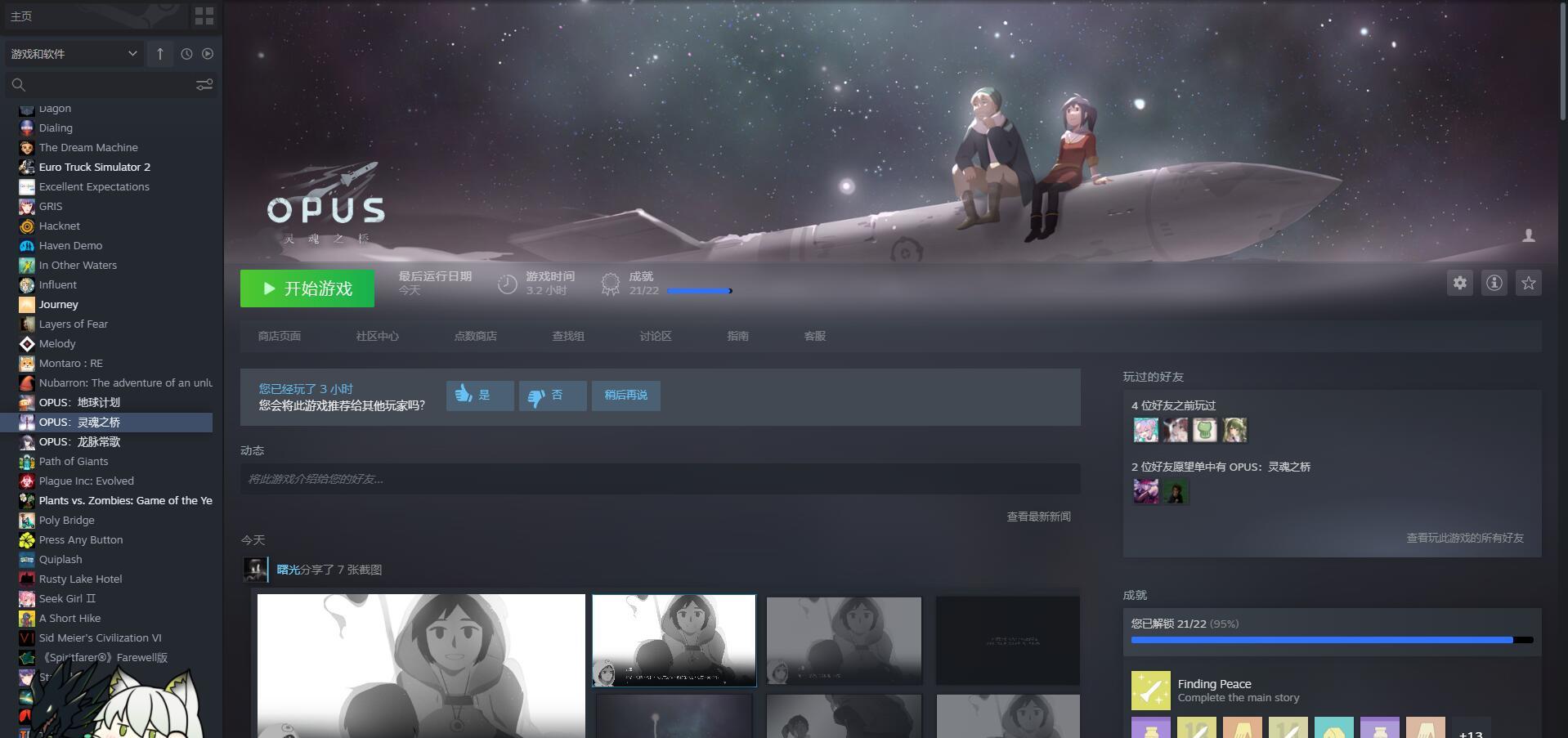The height and width of the screenshot is (738, 1568).
Task: Focus the library search field
Action: coord(110,84)
